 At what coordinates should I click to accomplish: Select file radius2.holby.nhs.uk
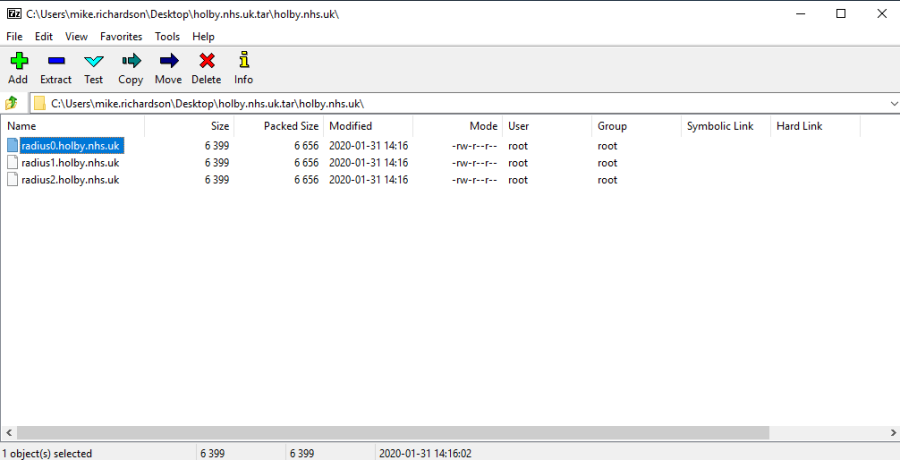(70, 180)
